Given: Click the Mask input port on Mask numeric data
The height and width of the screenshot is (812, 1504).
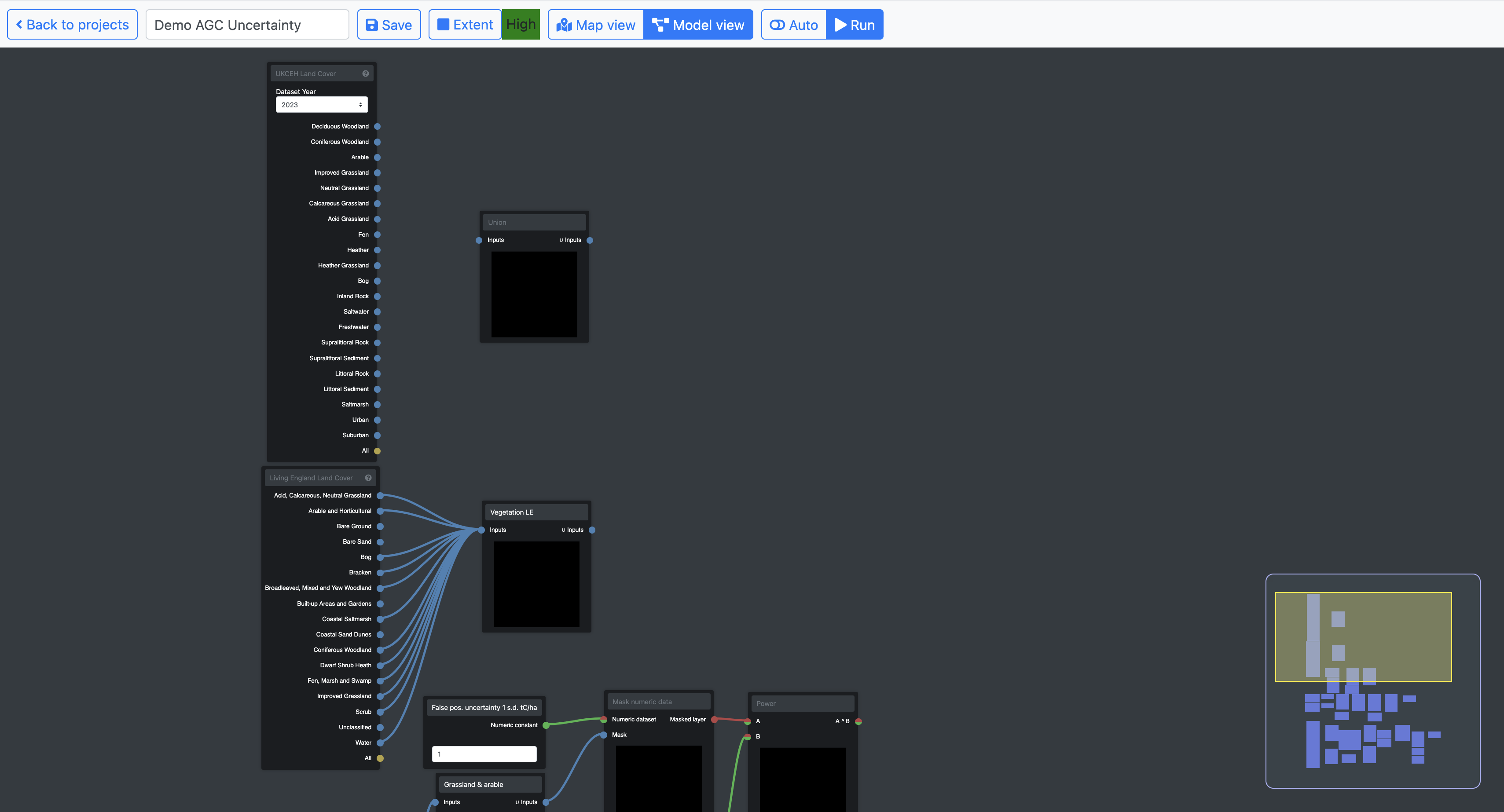Looking at the screenshot, I should [604, 735].
